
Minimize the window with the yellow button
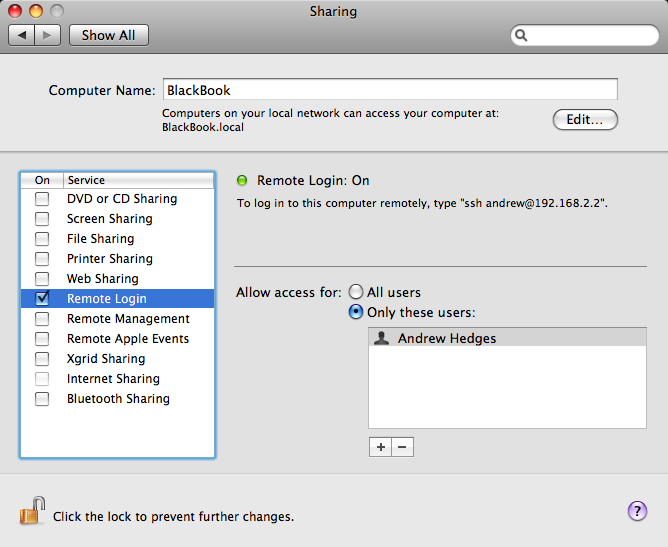click(36, 11)
